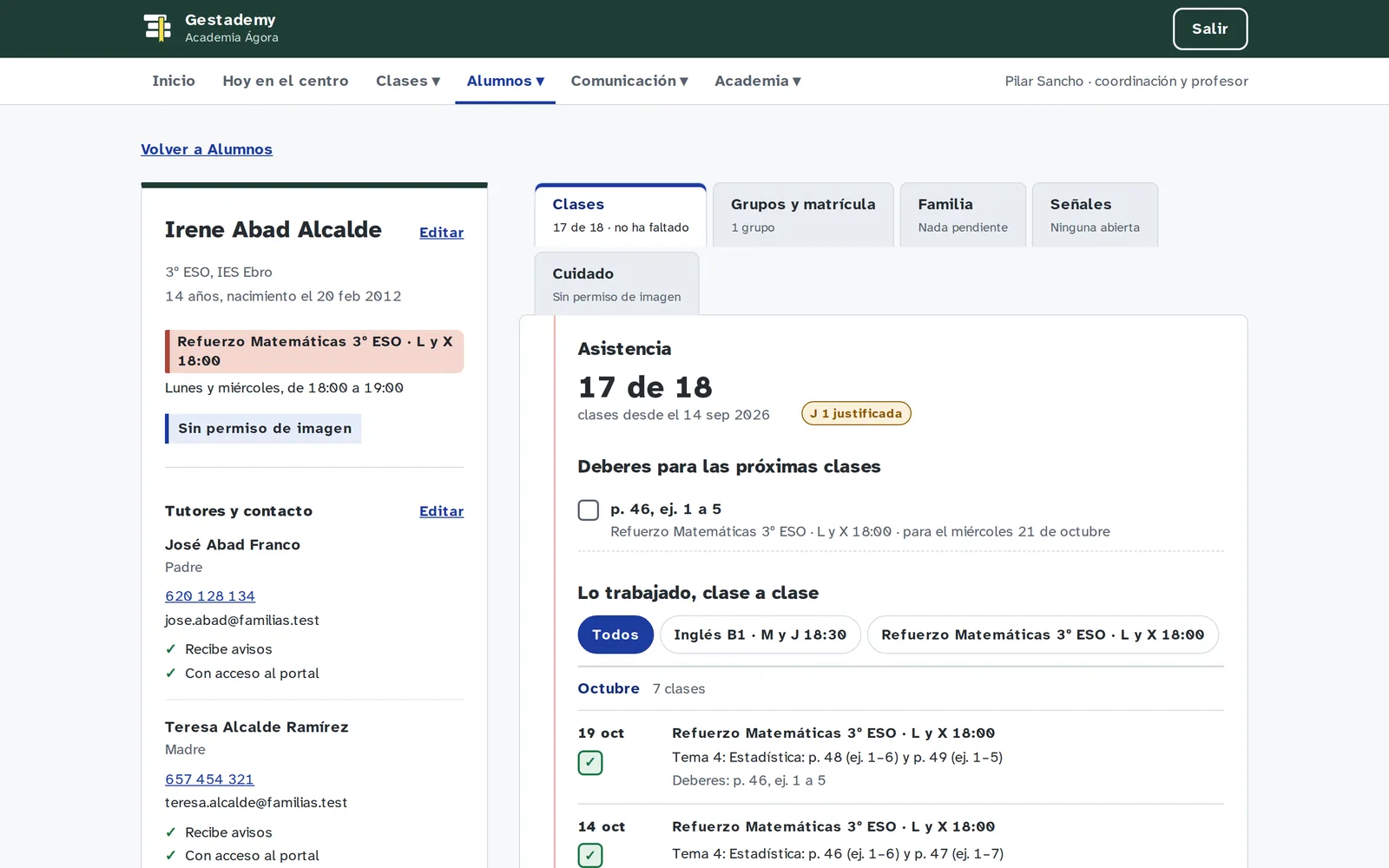Expand the Alumnos menu
Image resolution: width=1389 pixels, height=868 pixels.
coord(505,81)
